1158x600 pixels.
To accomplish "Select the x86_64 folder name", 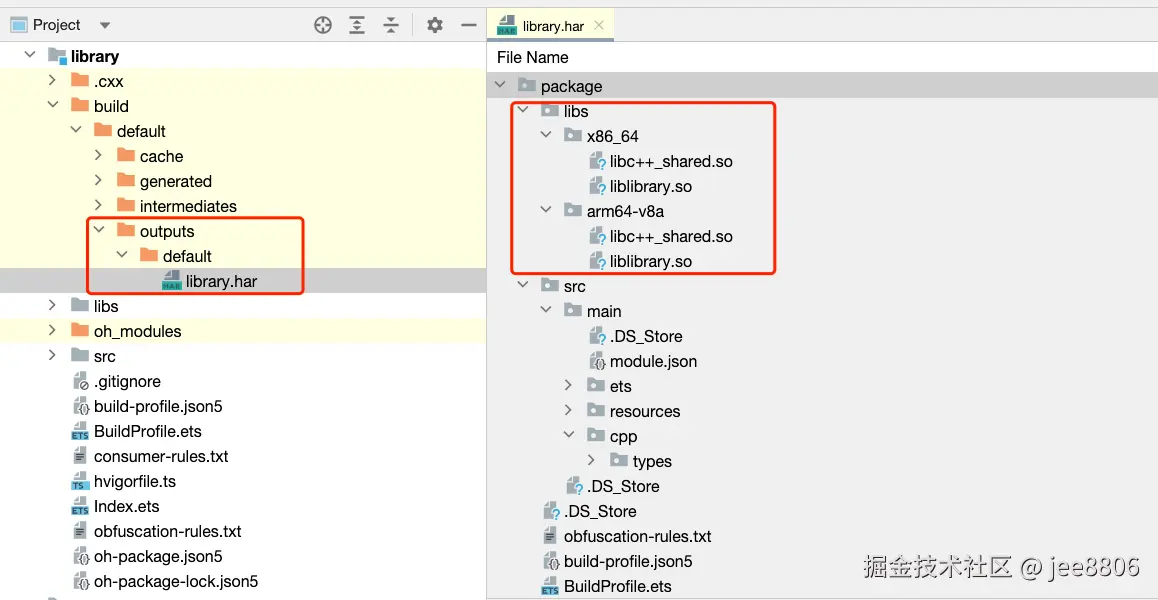I will 613,137.
